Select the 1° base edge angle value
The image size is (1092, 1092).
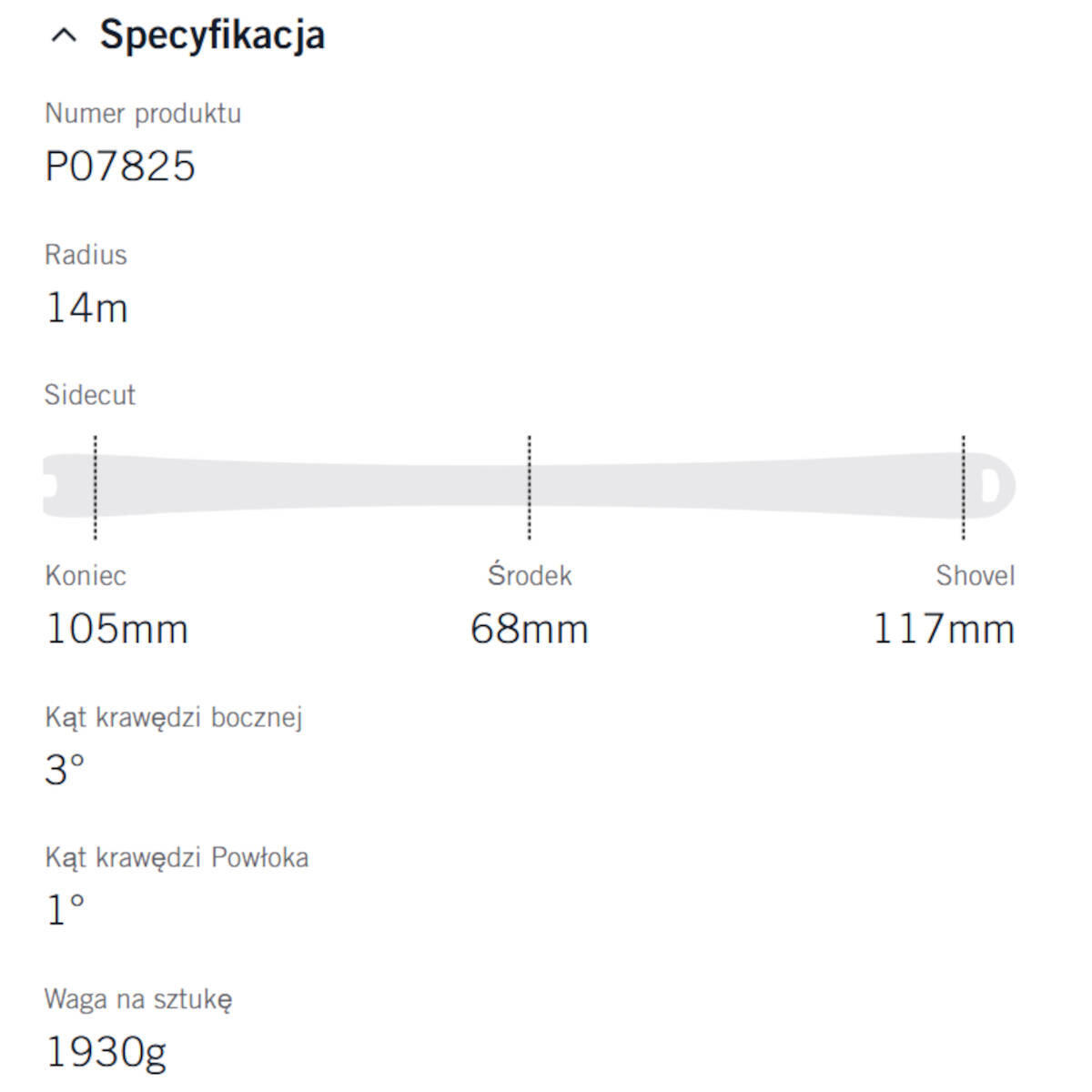coord(65,910)
